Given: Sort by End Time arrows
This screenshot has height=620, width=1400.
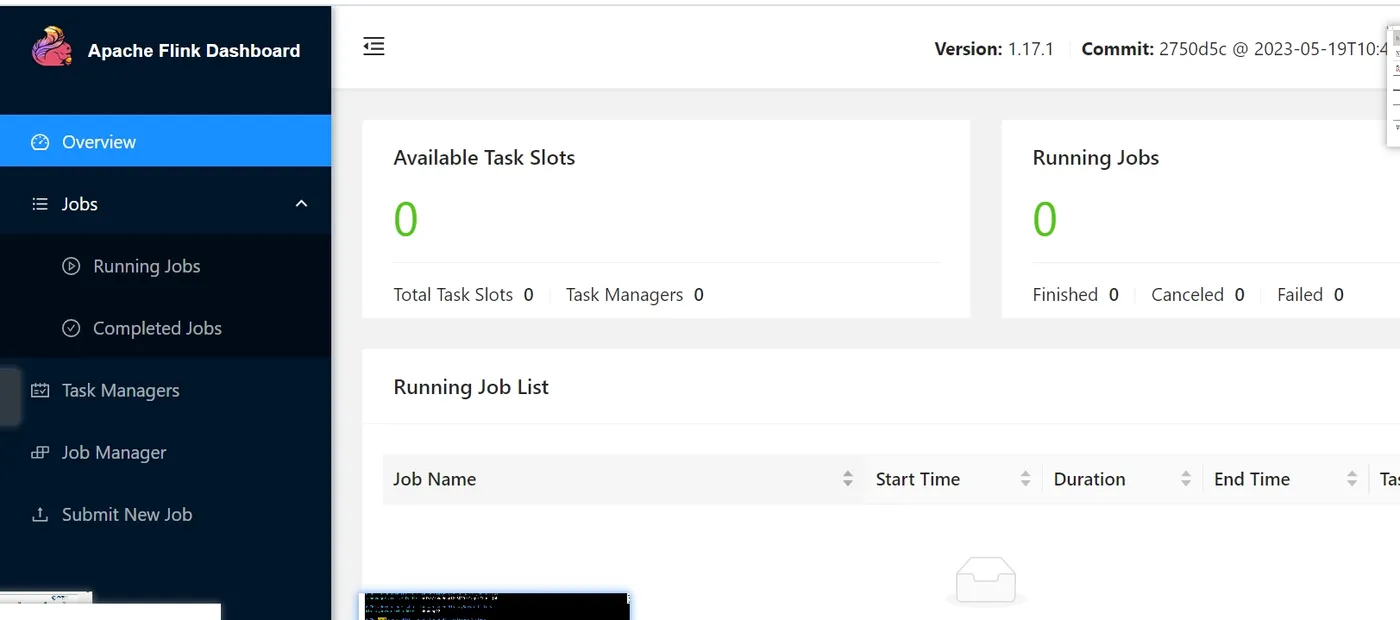Looking at the screenshot, I should 1352,479.
